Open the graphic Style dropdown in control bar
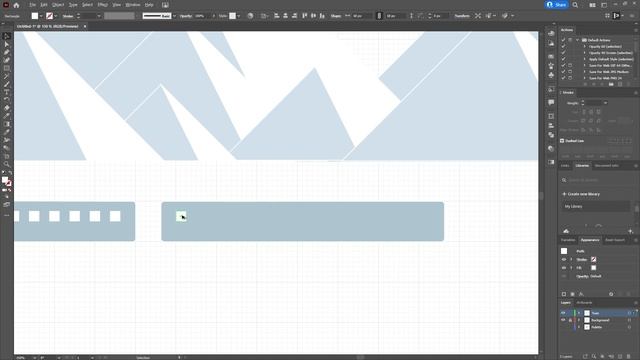 point(239,16)
